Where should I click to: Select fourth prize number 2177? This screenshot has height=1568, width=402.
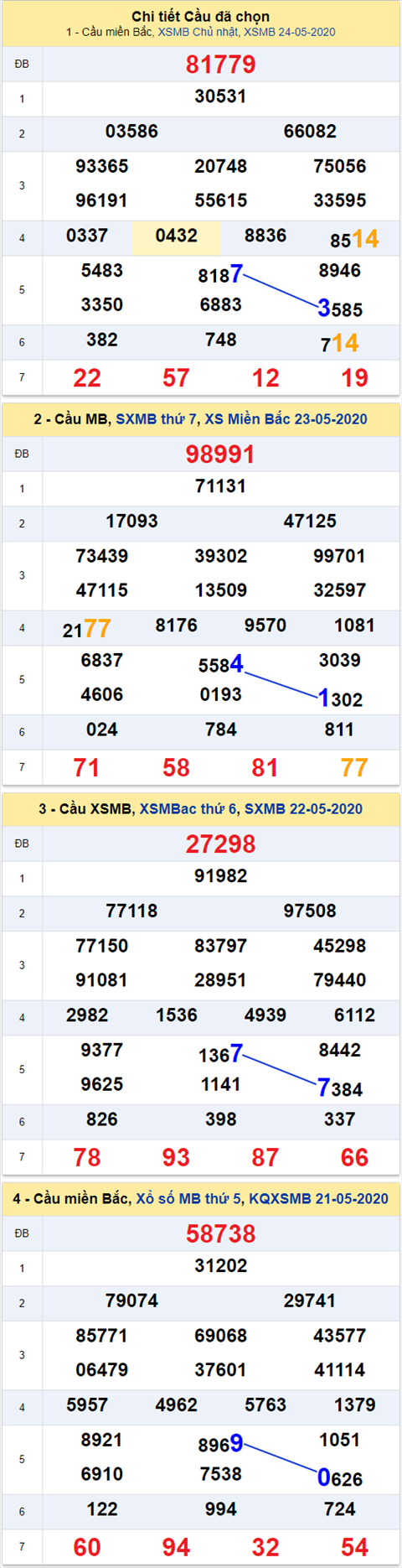[87, 629]
